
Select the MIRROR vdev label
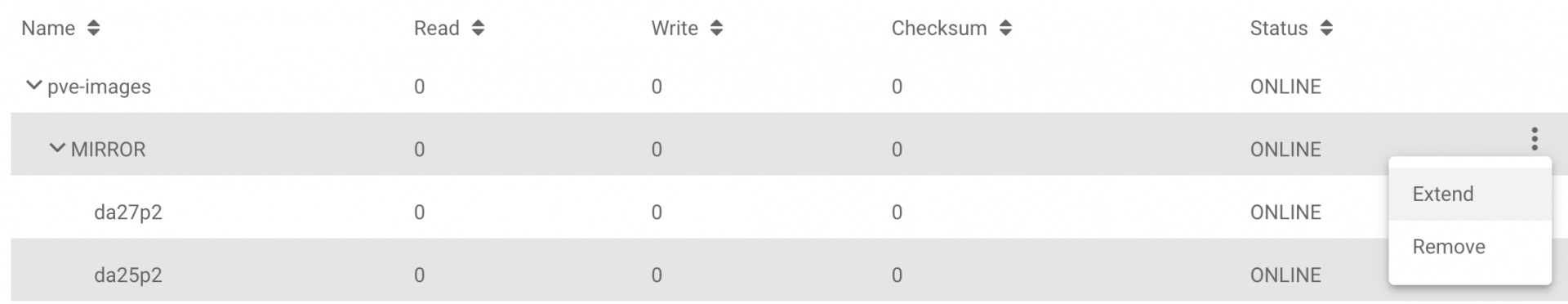click(x=108, y=150)
